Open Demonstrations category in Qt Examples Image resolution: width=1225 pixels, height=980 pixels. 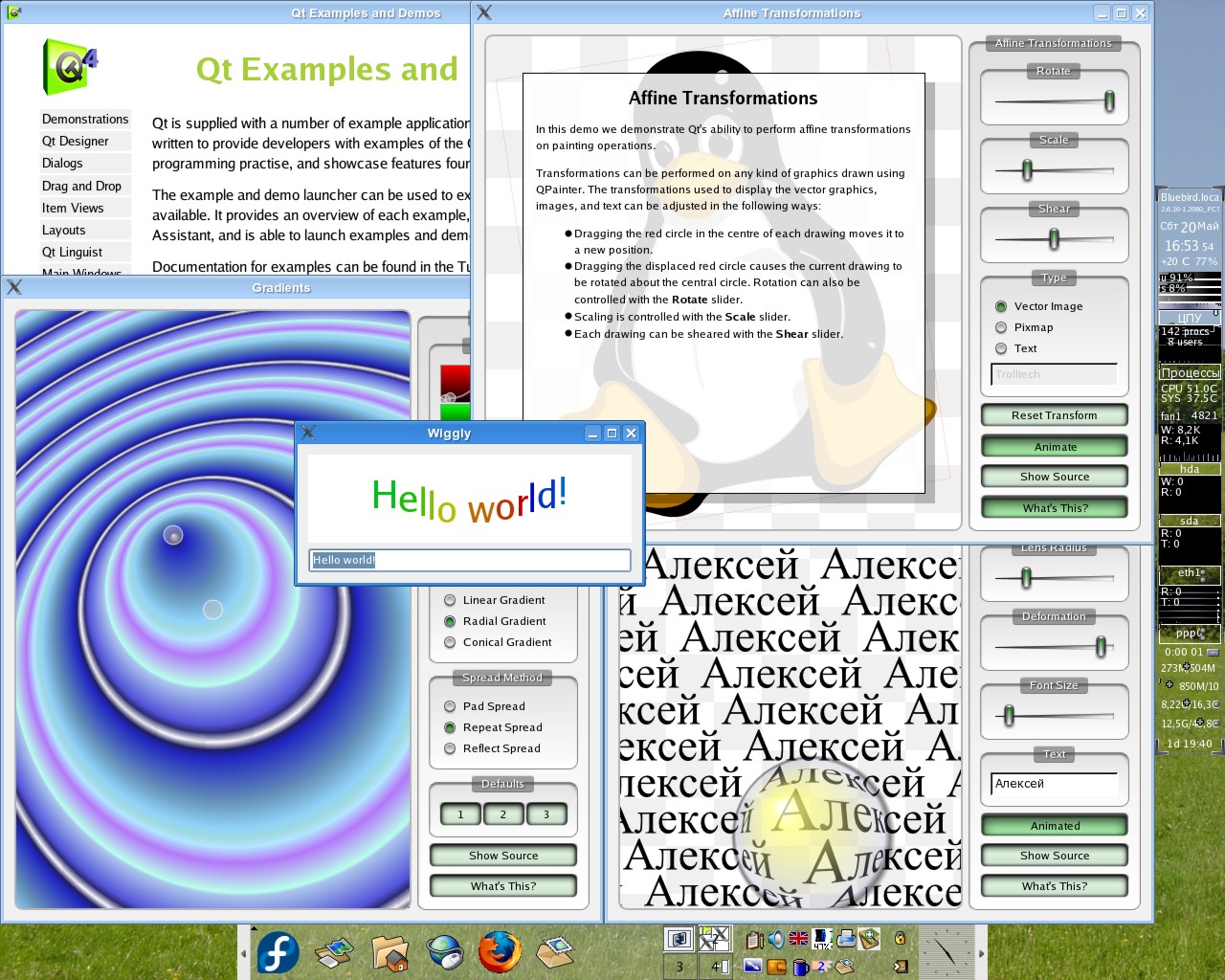85,119
